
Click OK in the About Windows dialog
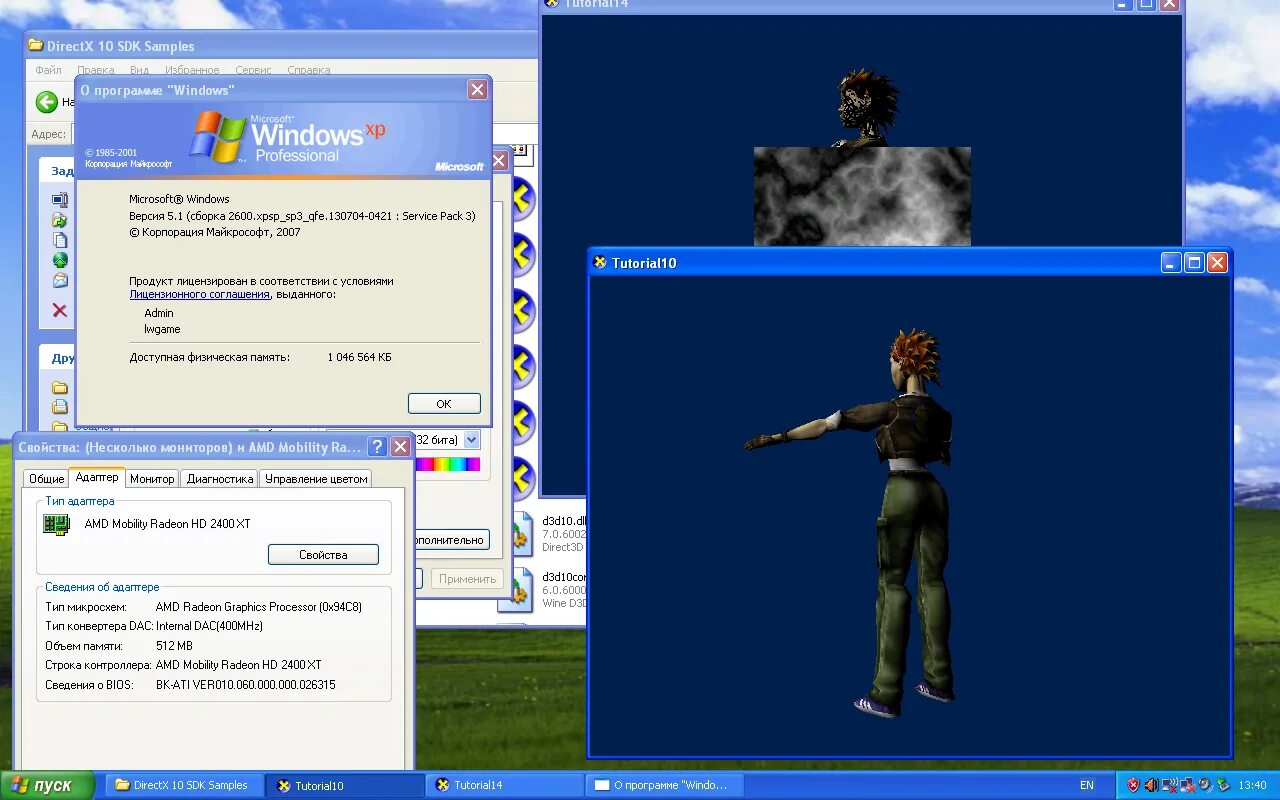click(x=444, y=404)
